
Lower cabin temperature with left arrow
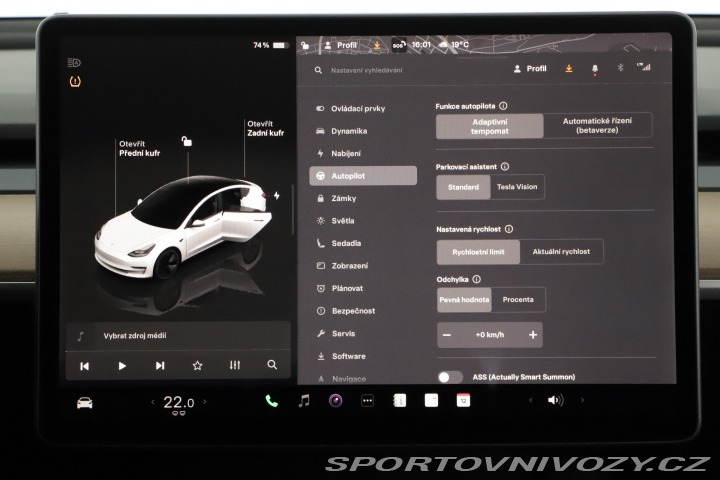pyautogui.click(x=153, y=402)
